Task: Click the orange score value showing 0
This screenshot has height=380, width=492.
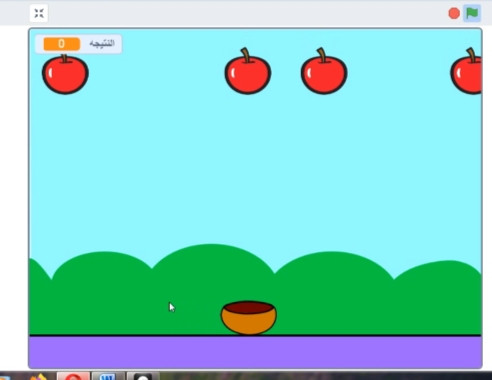Action: point(62,44)
